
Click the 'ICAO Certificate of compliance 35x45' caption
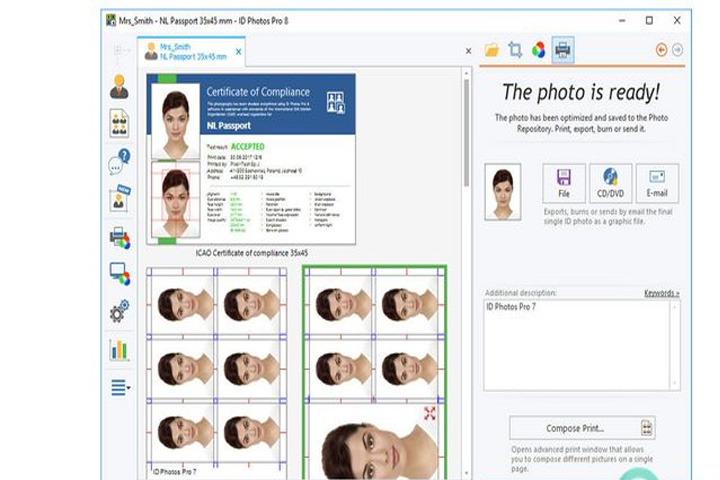pyautogui.click(x=252, y=253)
